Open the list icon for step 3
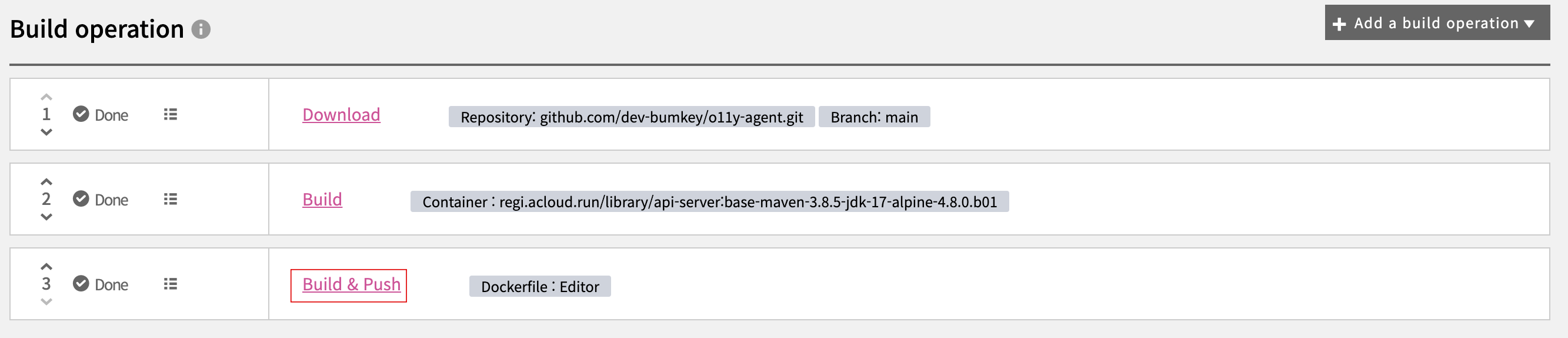This screenshot has width=1568, height=338. (171, 284)
